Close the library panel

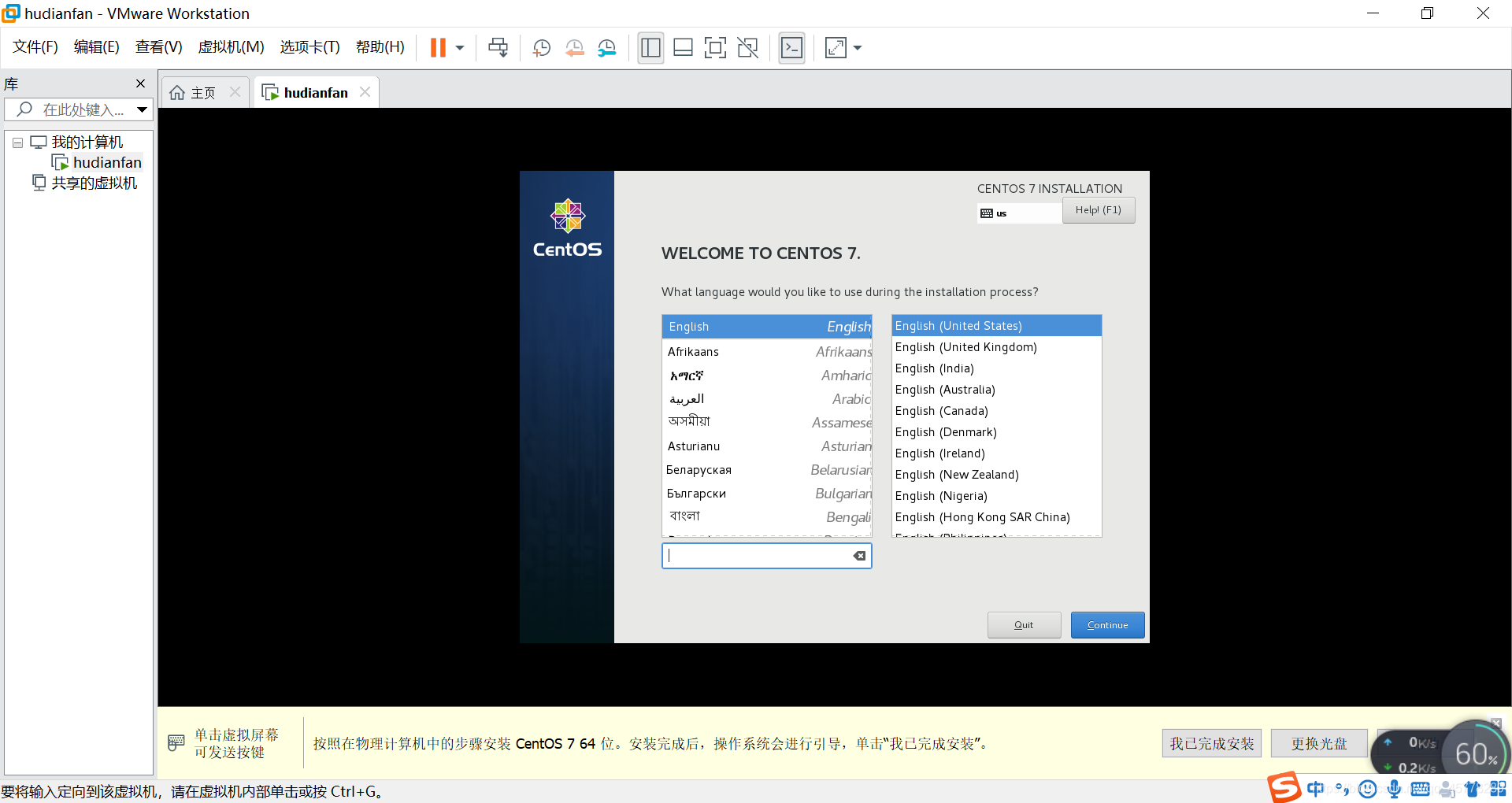click(x=140, y=83)
